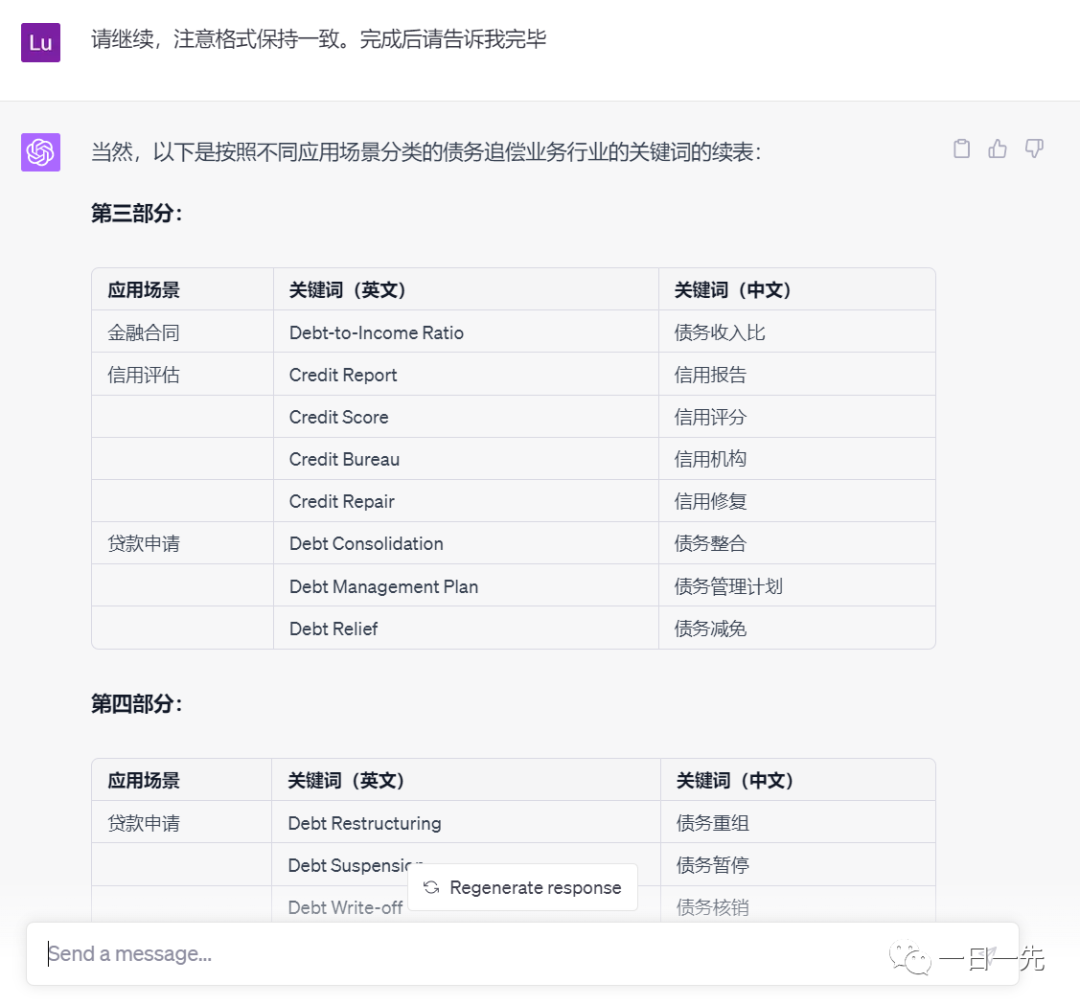The height and width of the screenshot is (1006, 1080).
Task: Click the ChatGPT logo avatar
Action: pos(41,152)
